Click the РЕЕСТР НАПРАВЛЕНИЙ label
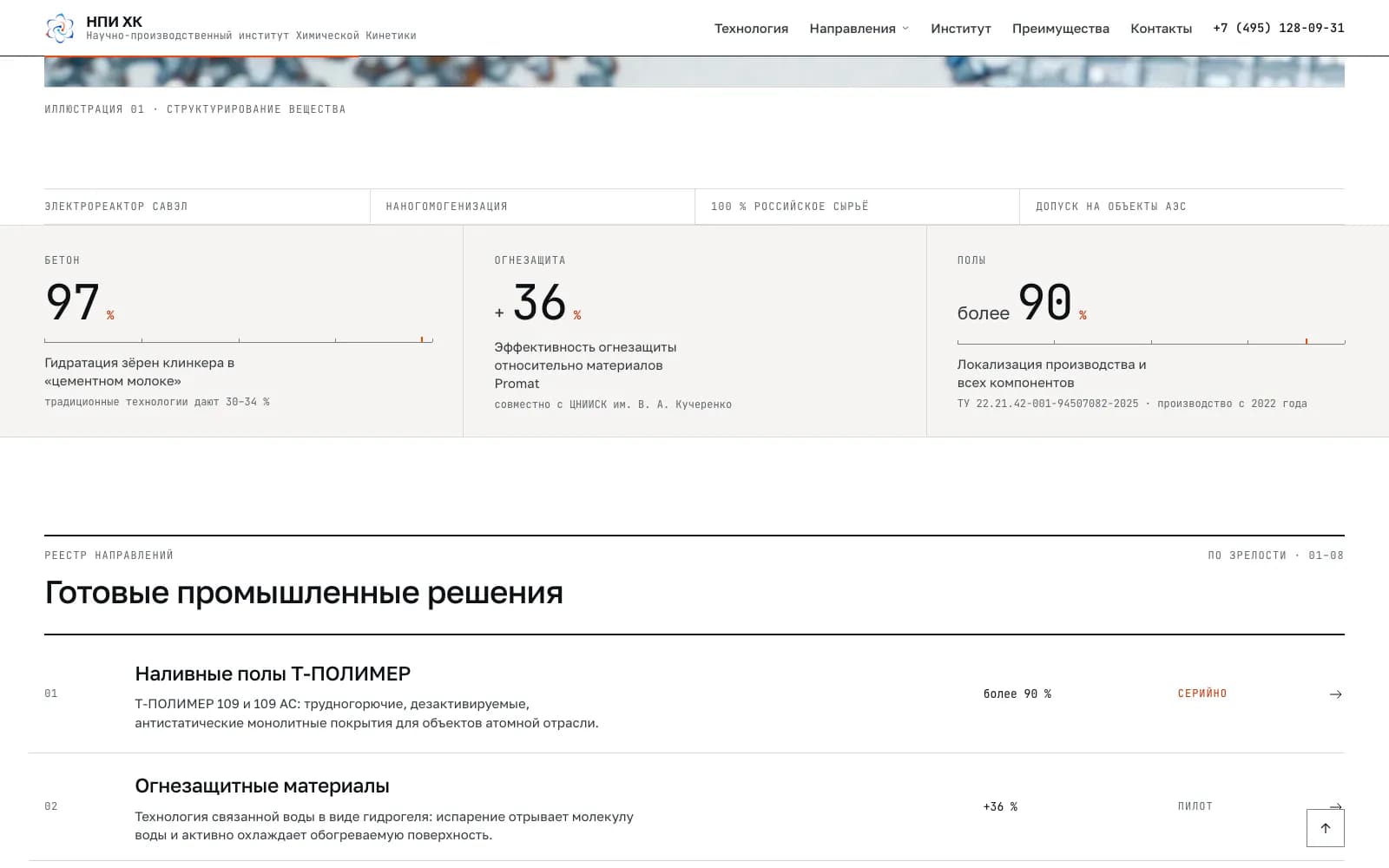This screenshot has width=1389, height=868. [109, 556]
